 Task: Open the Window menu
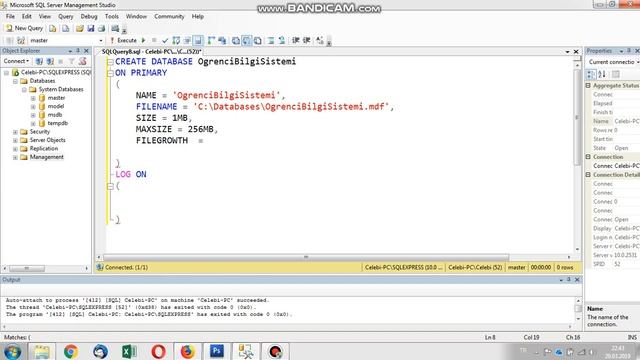136,16
